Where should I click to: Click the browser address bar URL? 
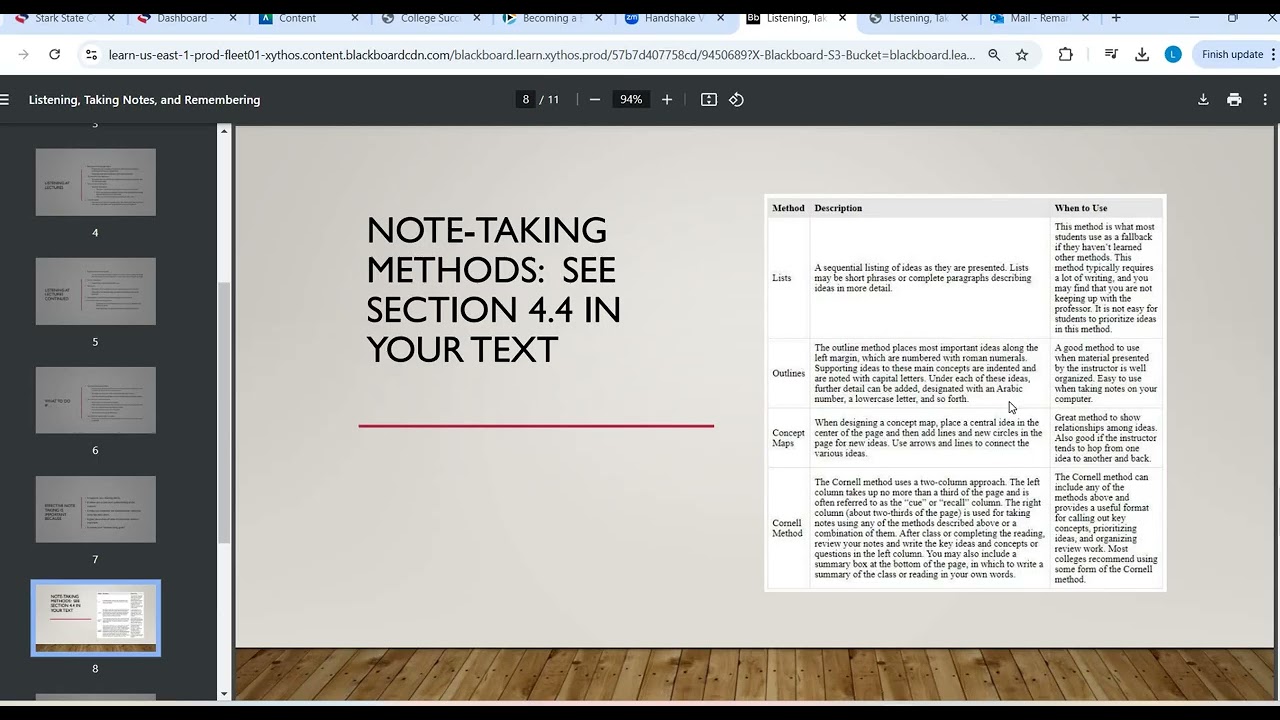541,55
